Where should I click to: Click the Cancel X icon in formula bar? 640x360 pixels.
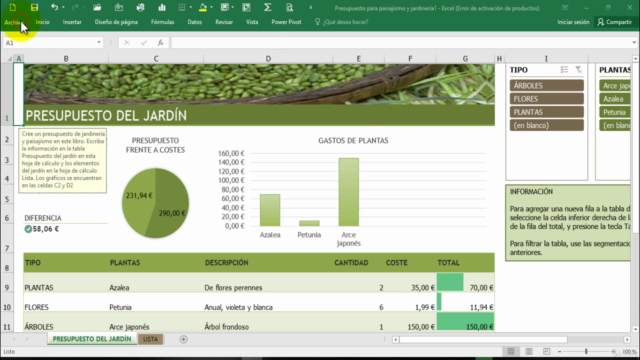pos(127,42)
